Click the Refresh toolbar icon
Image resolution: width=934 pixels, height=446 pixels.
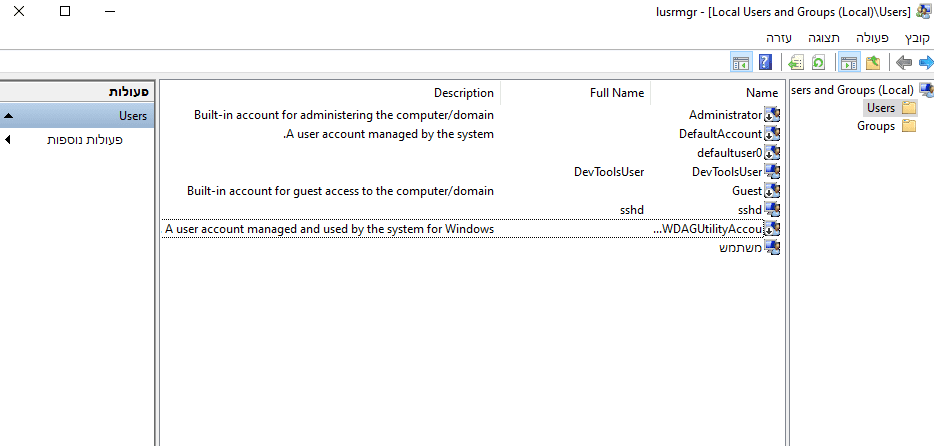coord(818,63)
